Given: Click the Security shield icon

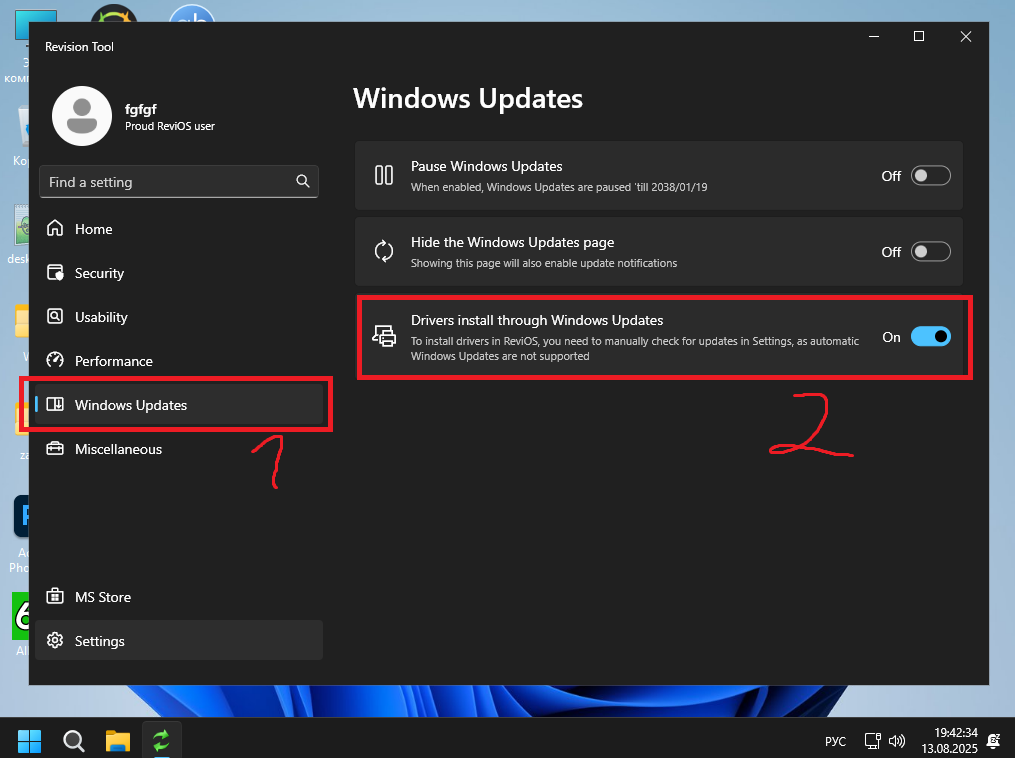Looking at the screenshot, I should tap(55, 273).
